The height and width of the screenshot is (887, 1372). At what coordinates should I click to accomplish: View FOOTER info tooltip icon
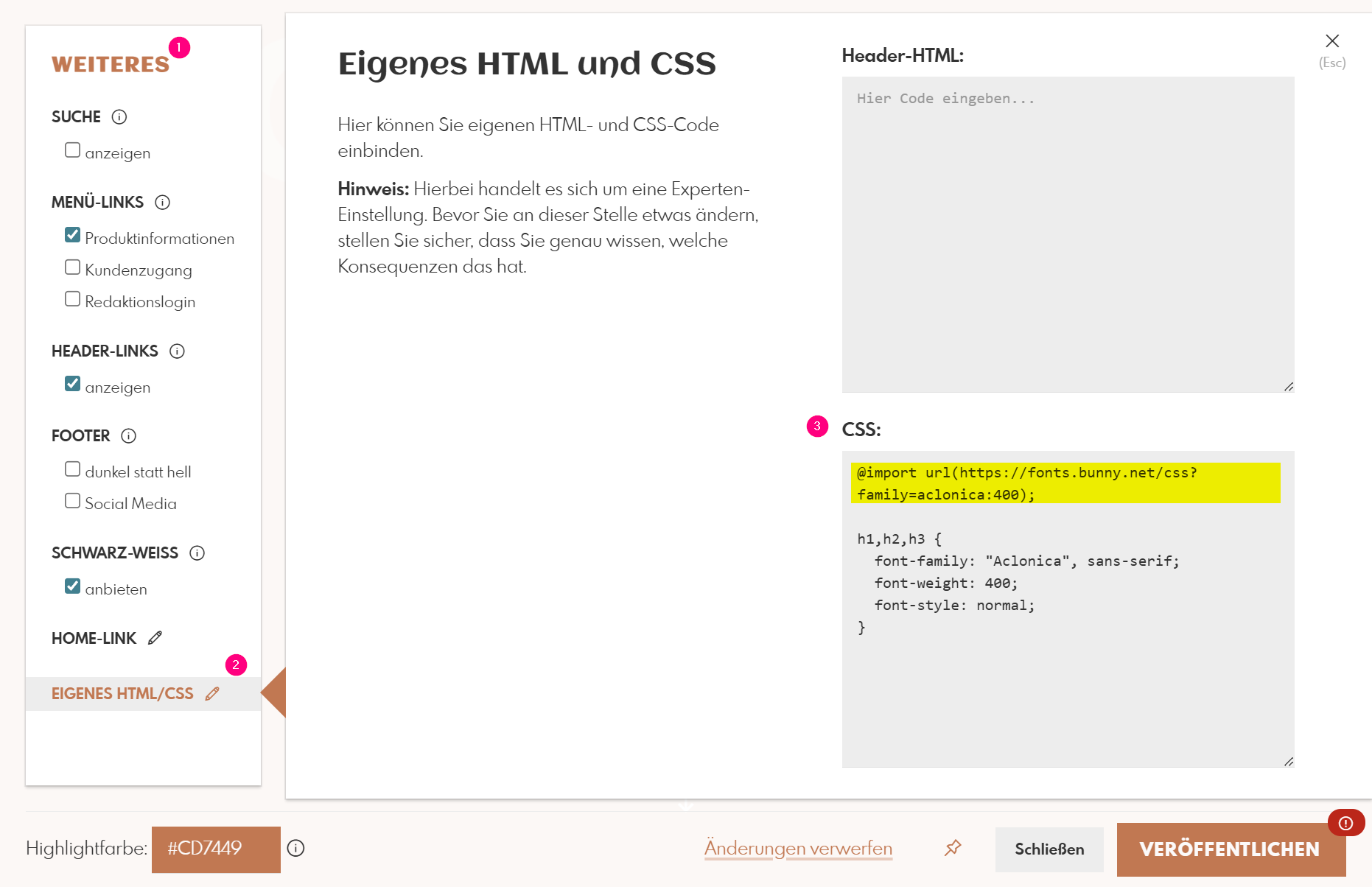pos(129,436)
